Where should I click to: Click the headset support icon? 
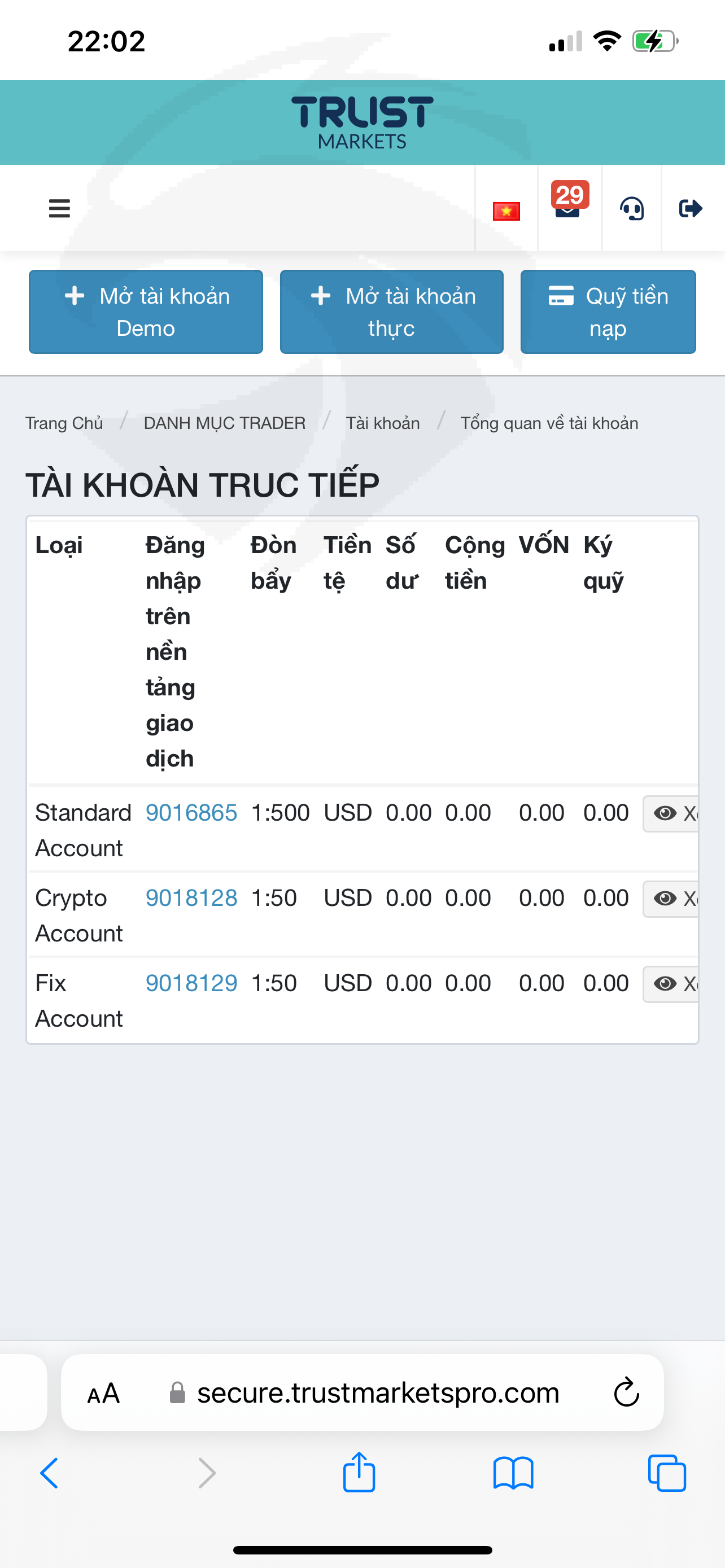(632, 209)
